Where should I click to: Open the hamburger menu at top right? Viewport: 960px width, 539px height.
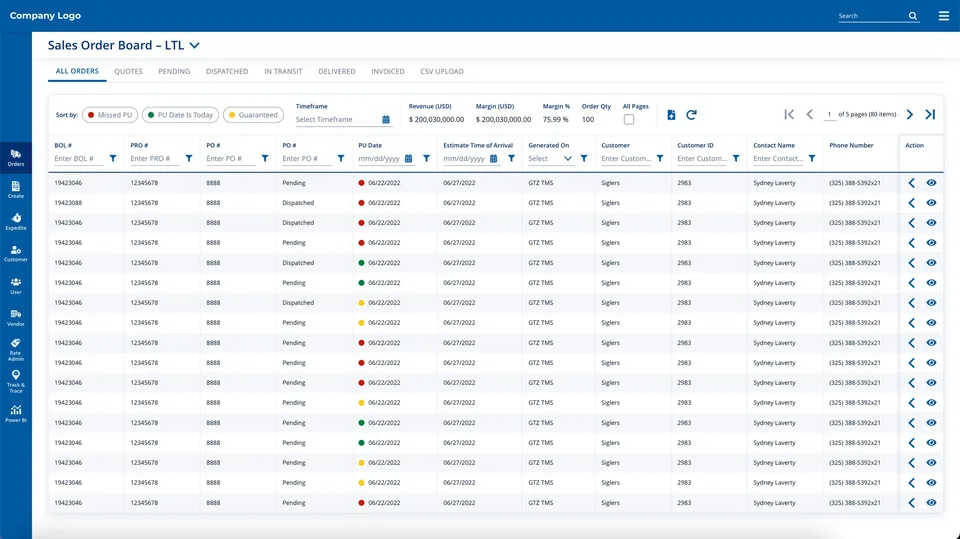click(943, 16)
